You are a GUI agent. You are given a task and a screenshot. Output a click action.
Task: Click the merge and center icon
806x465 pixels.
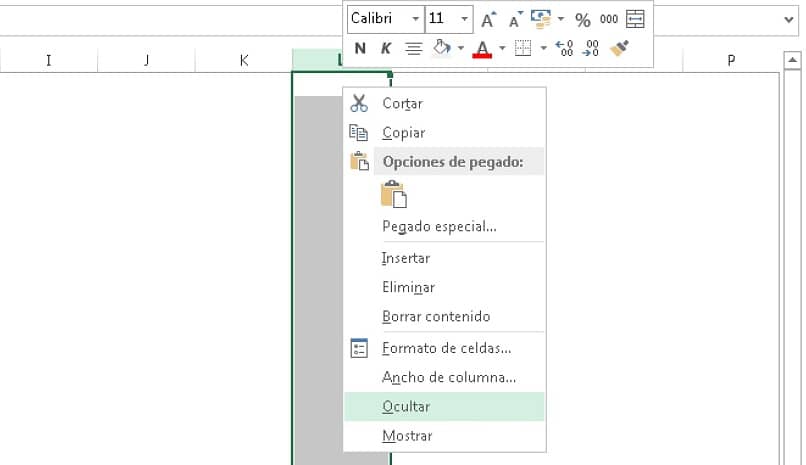[635, 19]
